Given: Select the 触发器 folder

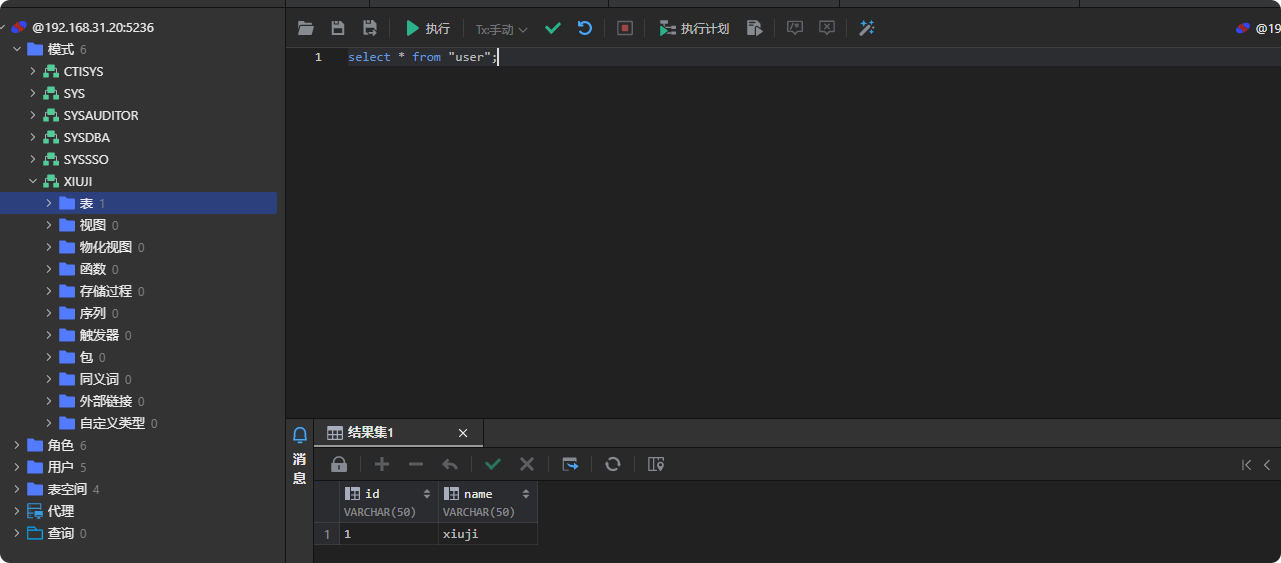Looking at the screenshot, I should click(x=99, y=335).
